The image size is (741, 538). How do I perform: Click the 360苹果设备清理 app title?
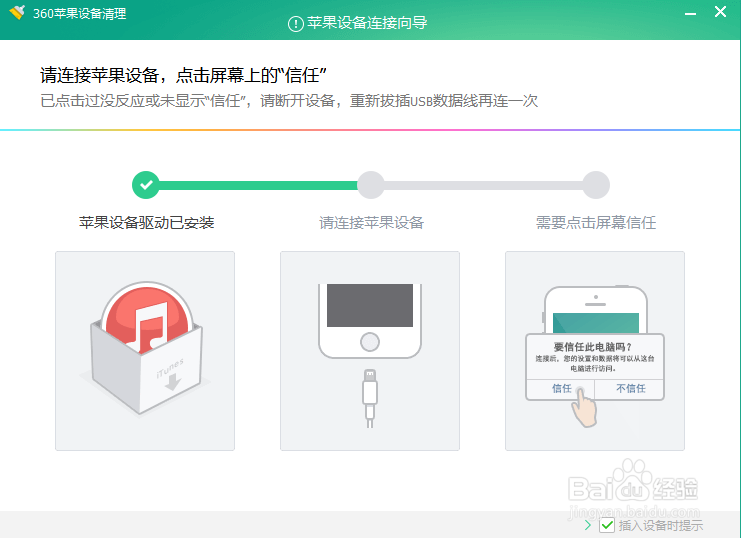[79, 14]
